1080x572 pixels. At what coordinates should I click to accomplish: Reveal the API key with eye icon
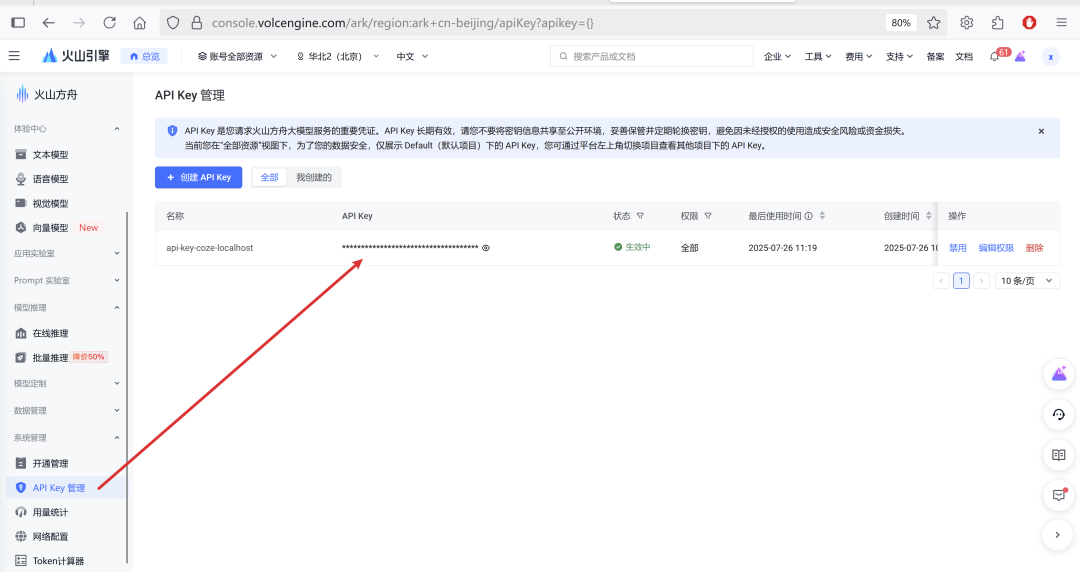pos(486,248)
